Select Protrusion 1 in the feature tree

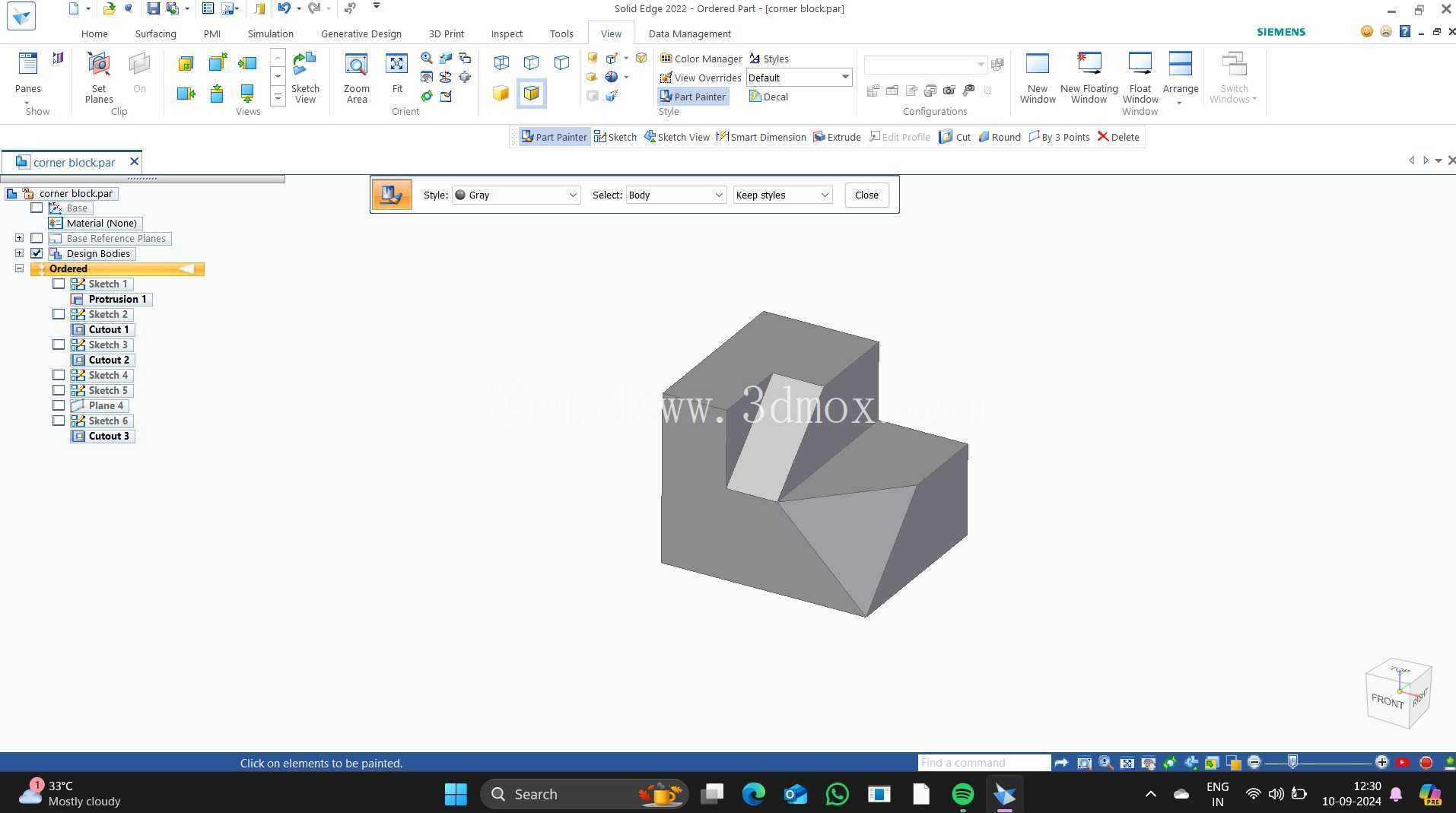111,299
